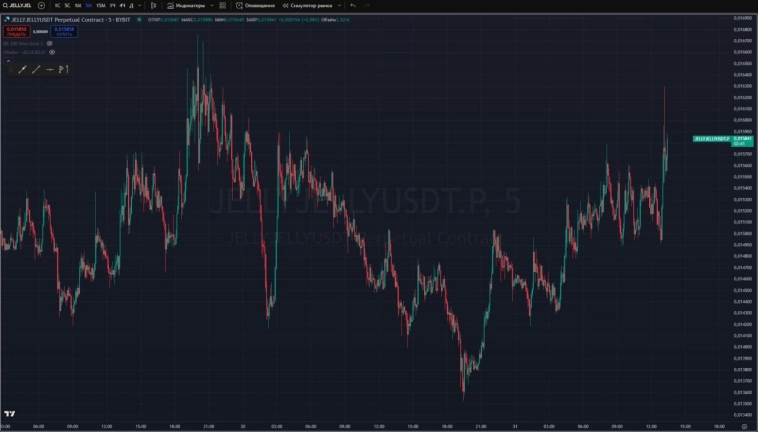758x432 pixels.
Task: Switch to the 4Ч timeframe
Action: tap(122, 6)
